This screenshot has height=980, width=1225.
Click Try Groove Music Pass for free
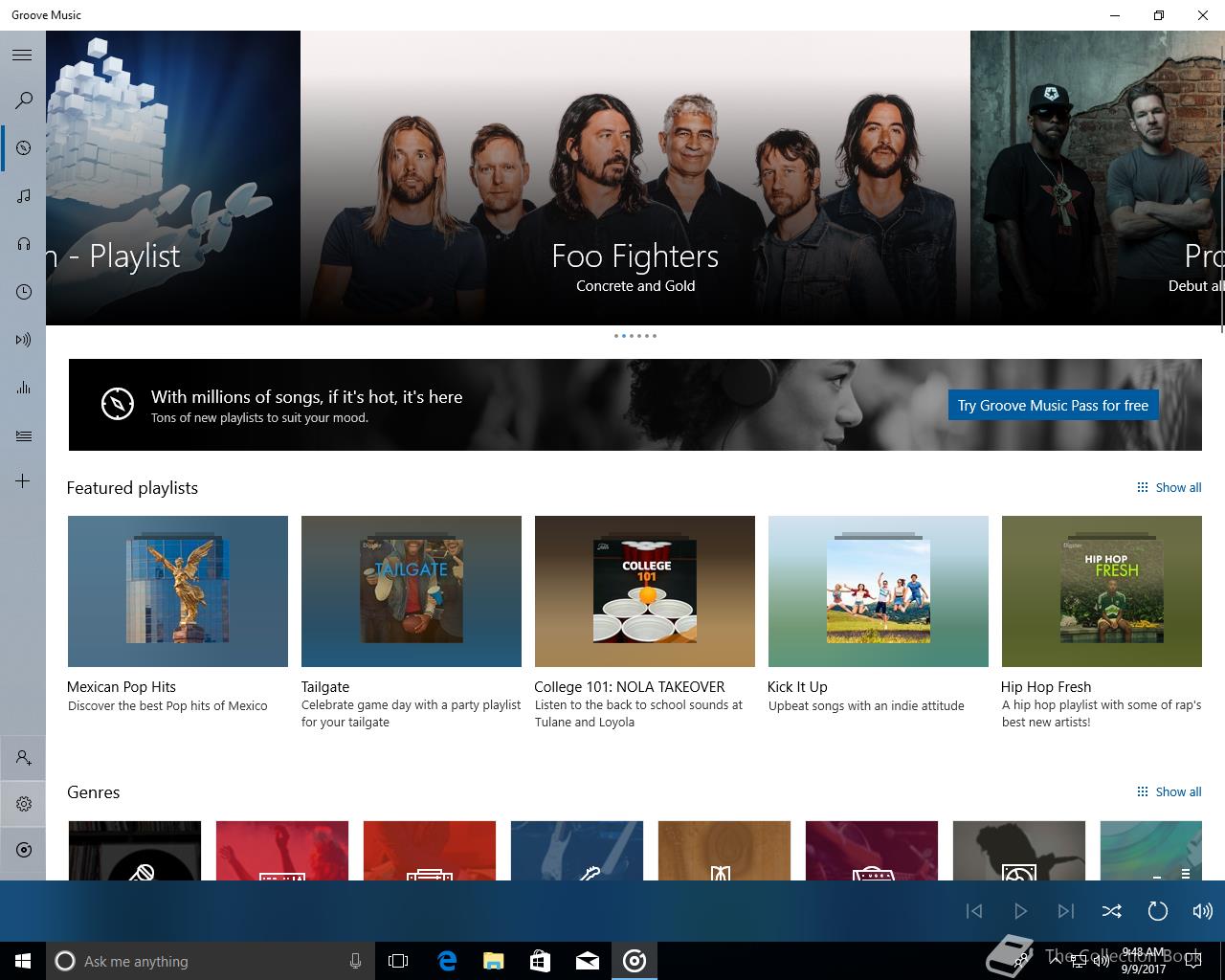[1053, 405]
